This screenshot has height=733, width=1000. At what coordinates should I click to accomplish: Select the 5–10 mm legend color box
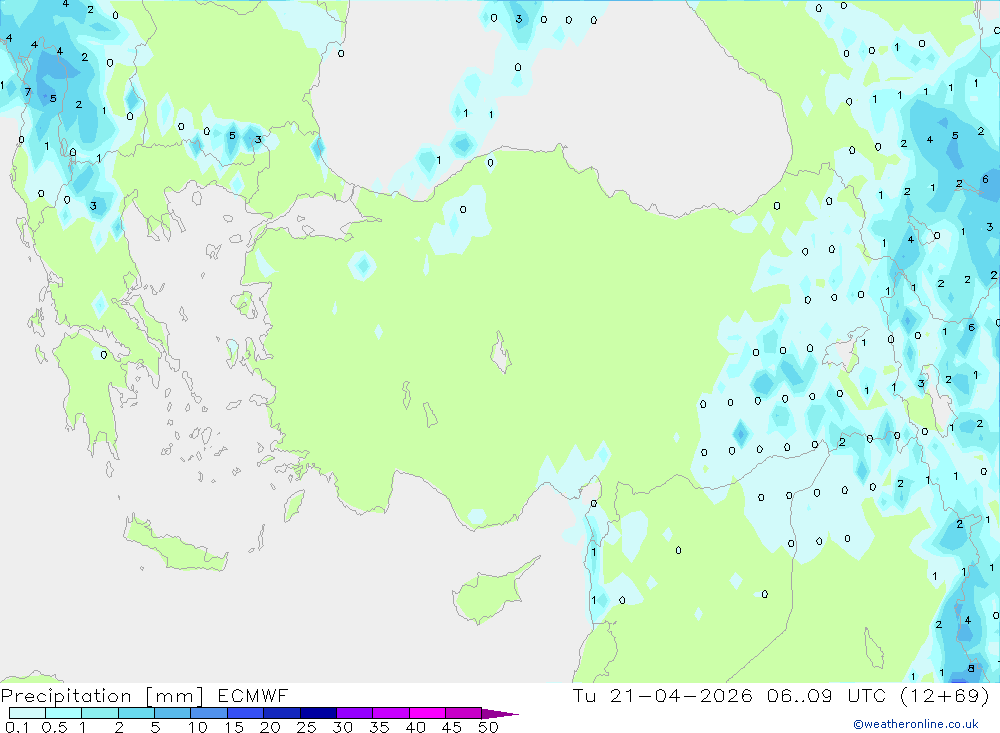[173, 713]
